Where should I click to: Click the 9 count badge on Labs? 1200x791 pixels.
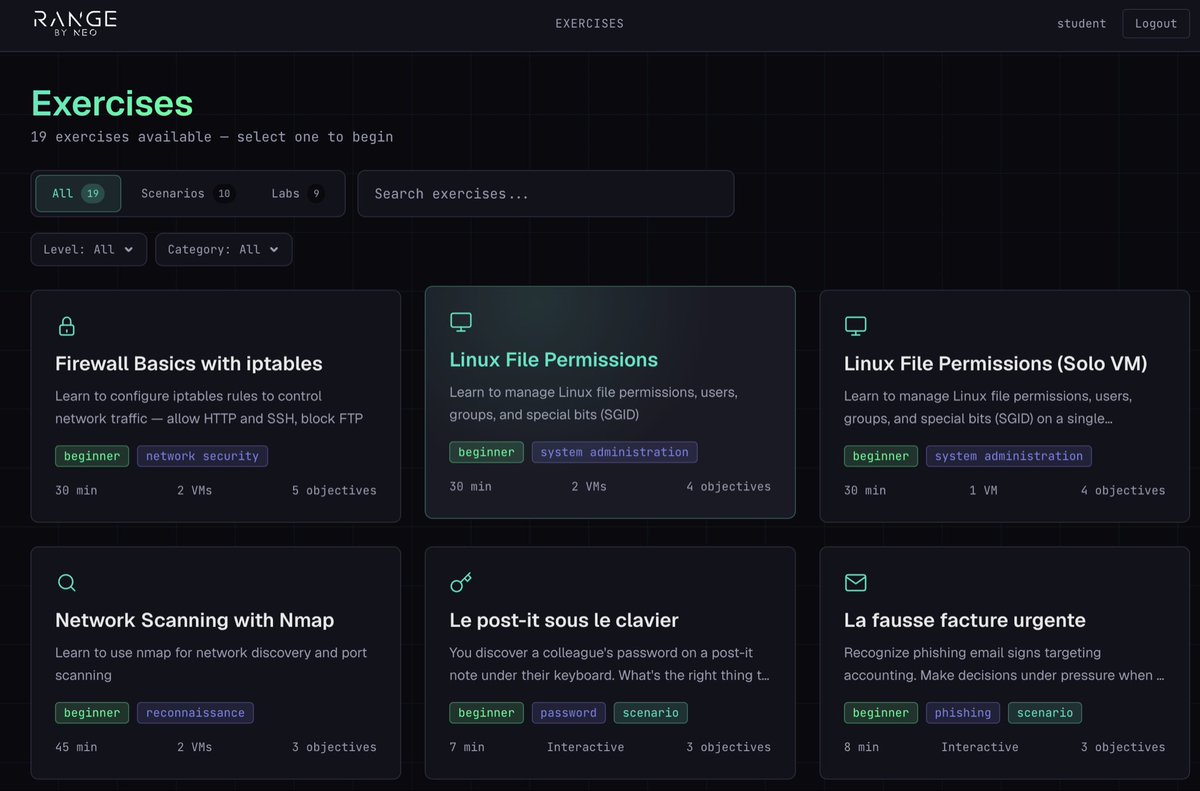point(316,193)
